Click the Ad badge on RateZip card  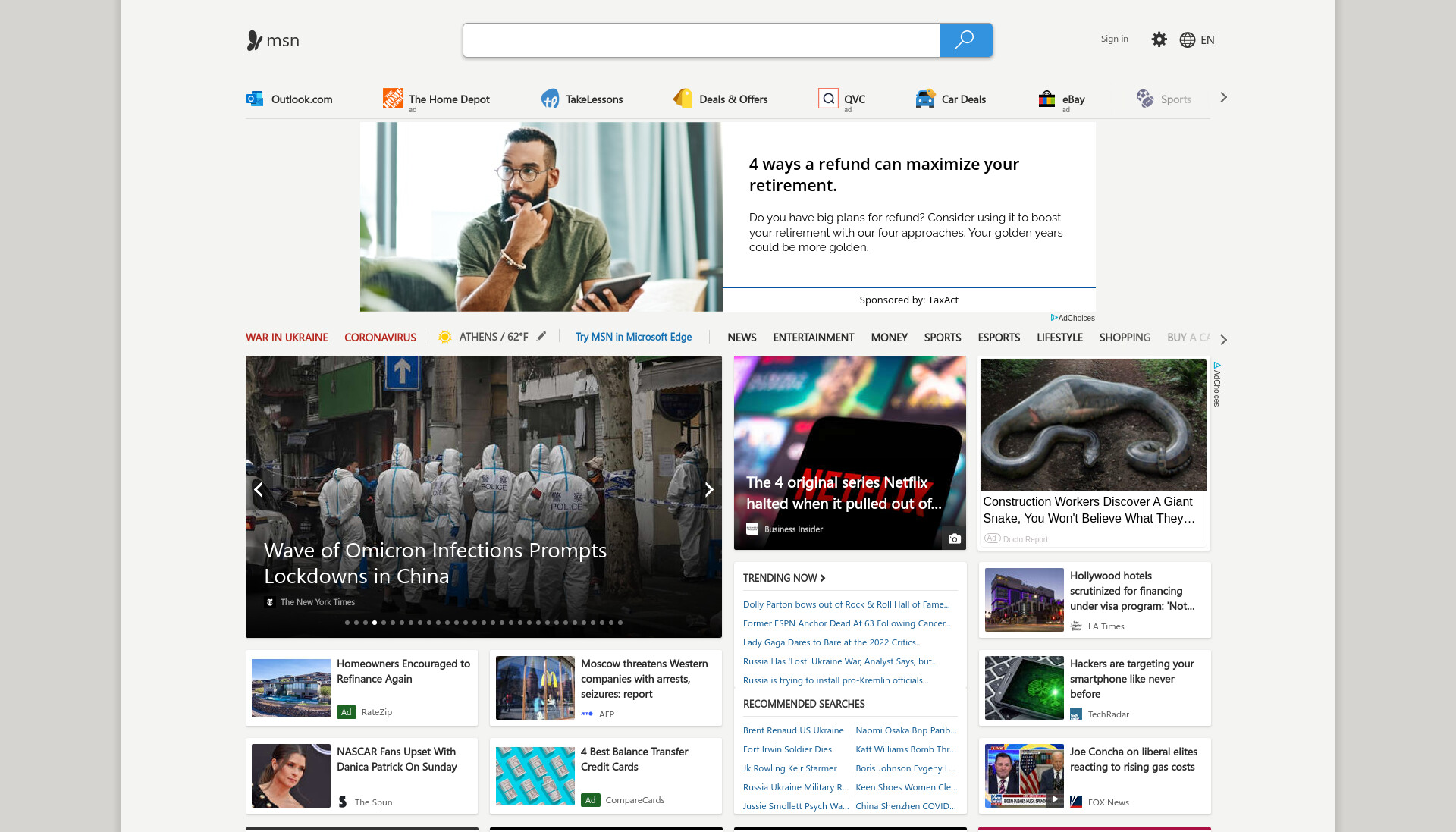click(x=347, y=712)
